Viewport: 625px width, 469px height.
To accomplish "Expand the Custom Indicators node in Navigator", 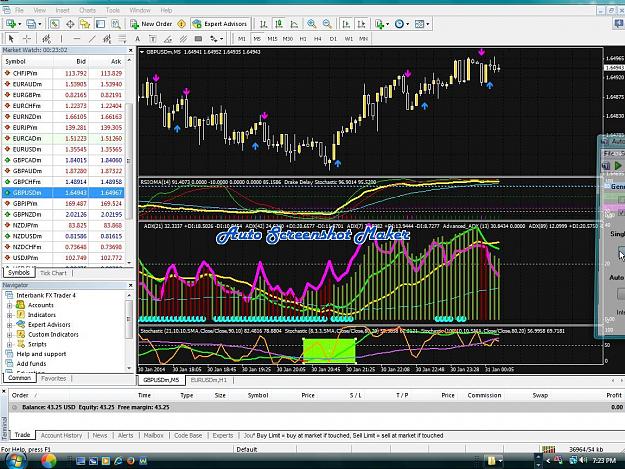I will click(x=10, y=335).
